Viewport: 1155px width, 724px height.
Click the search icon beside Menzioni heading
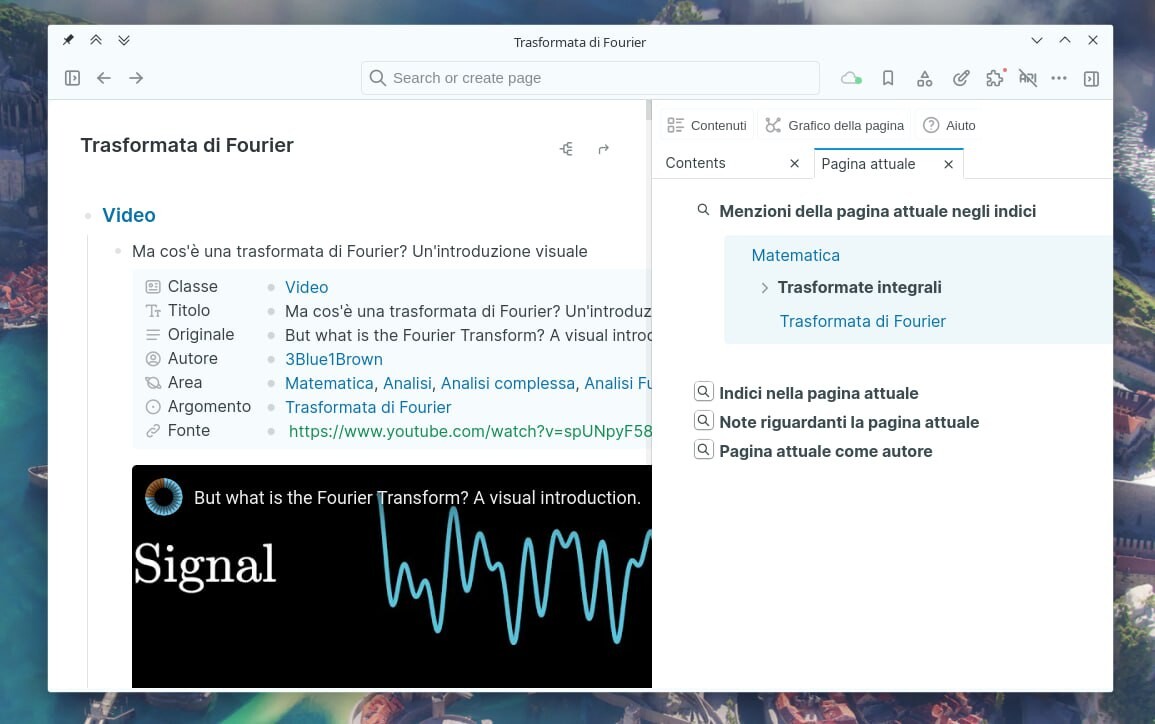click(x=703, y=210)
